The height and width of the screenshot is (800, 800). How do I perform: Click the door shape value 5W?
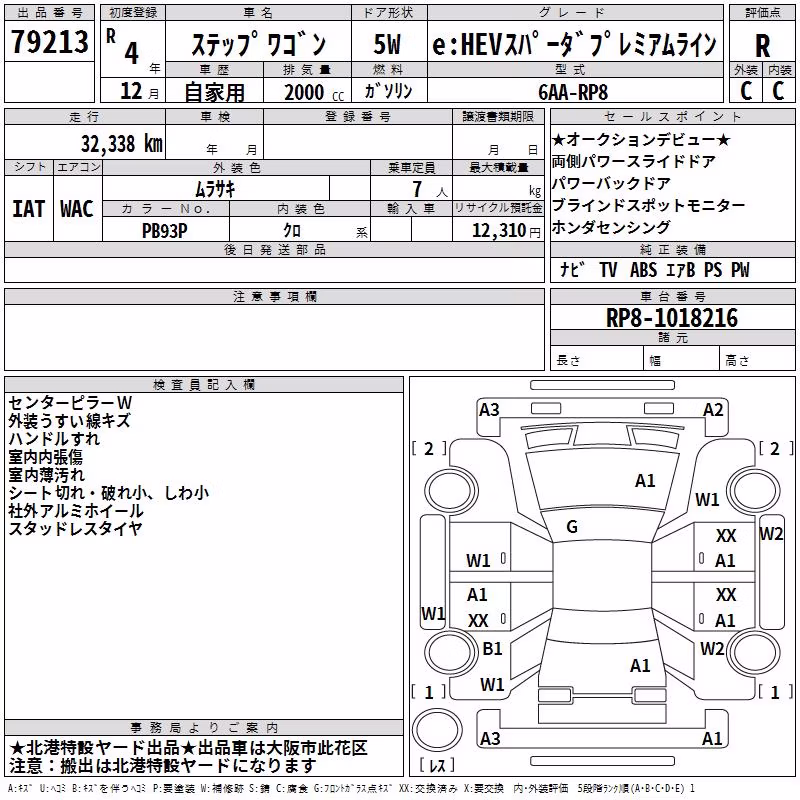[387, 44]
